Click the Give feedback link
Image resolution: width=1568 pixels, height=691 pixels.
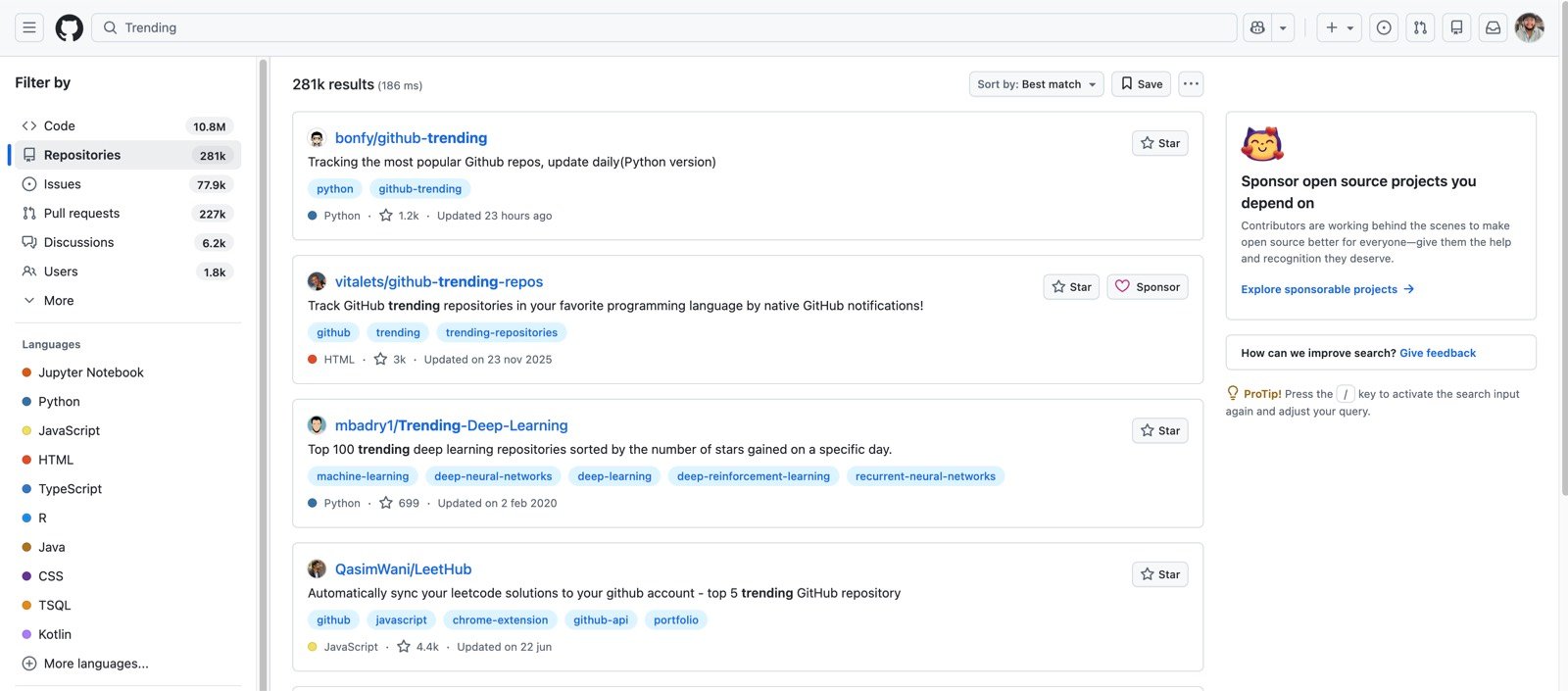click(x=1438, y=353)
